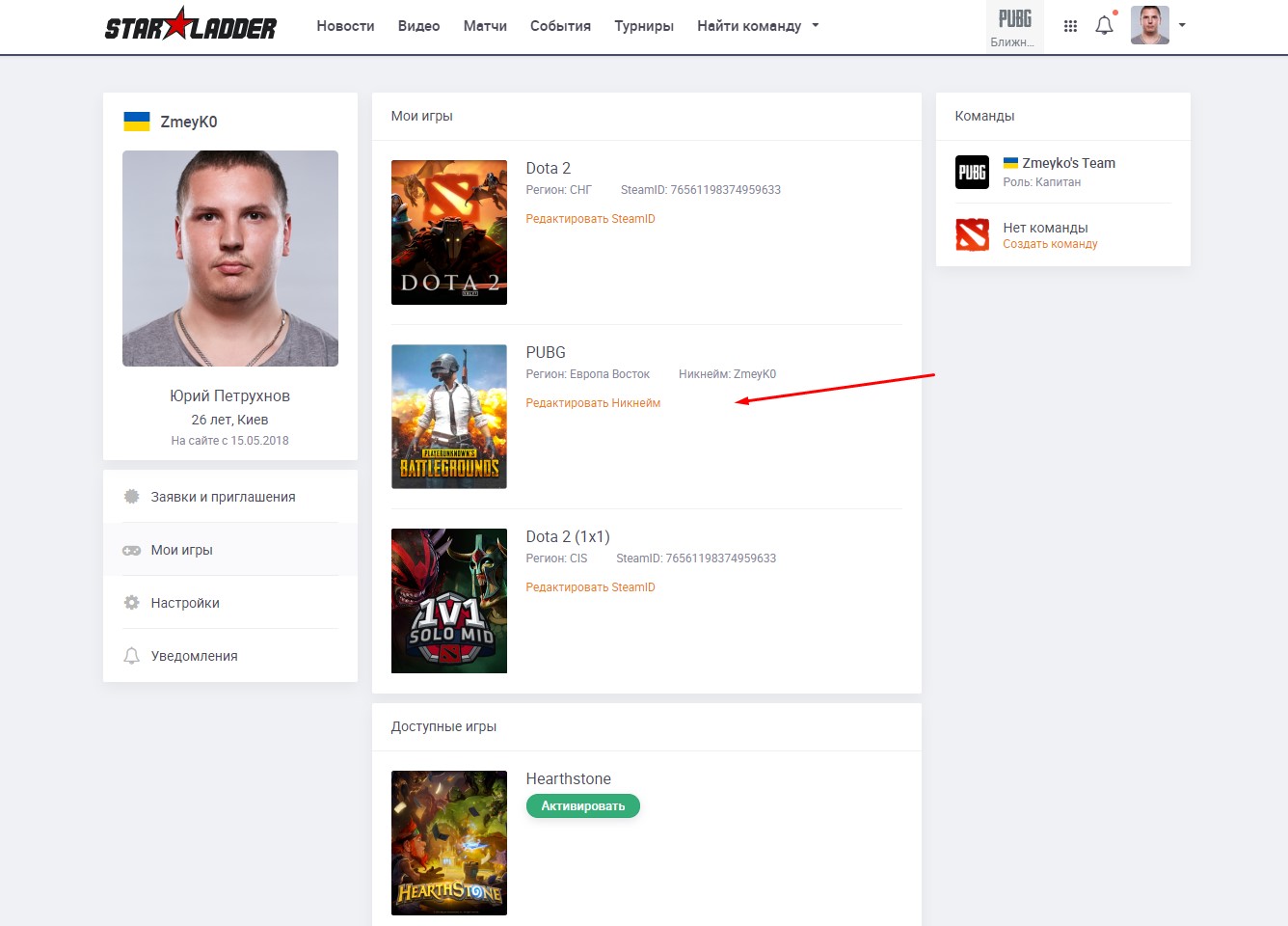Click the Dota 2 game title

point(548,168)
